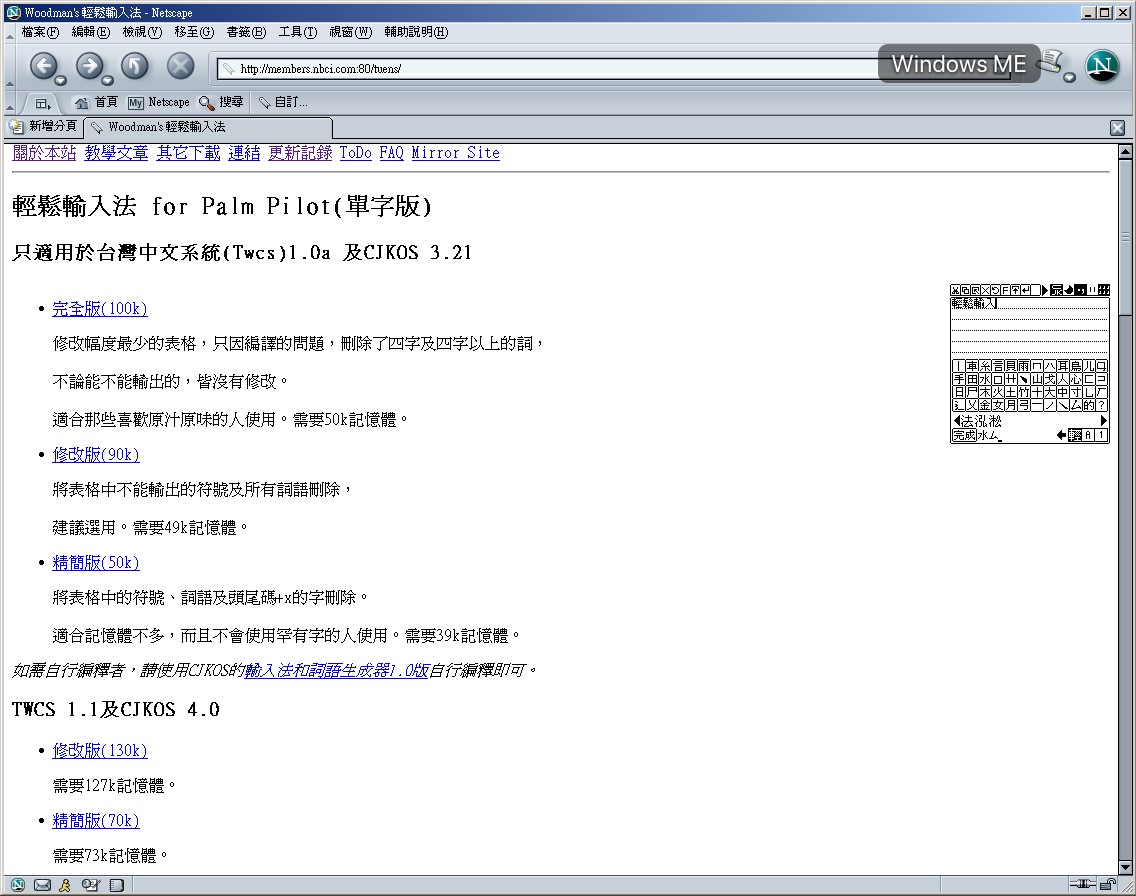Open Mail from status bar icon
Image resolution: width=1136 pixels, height=896 pixels.
42,885
